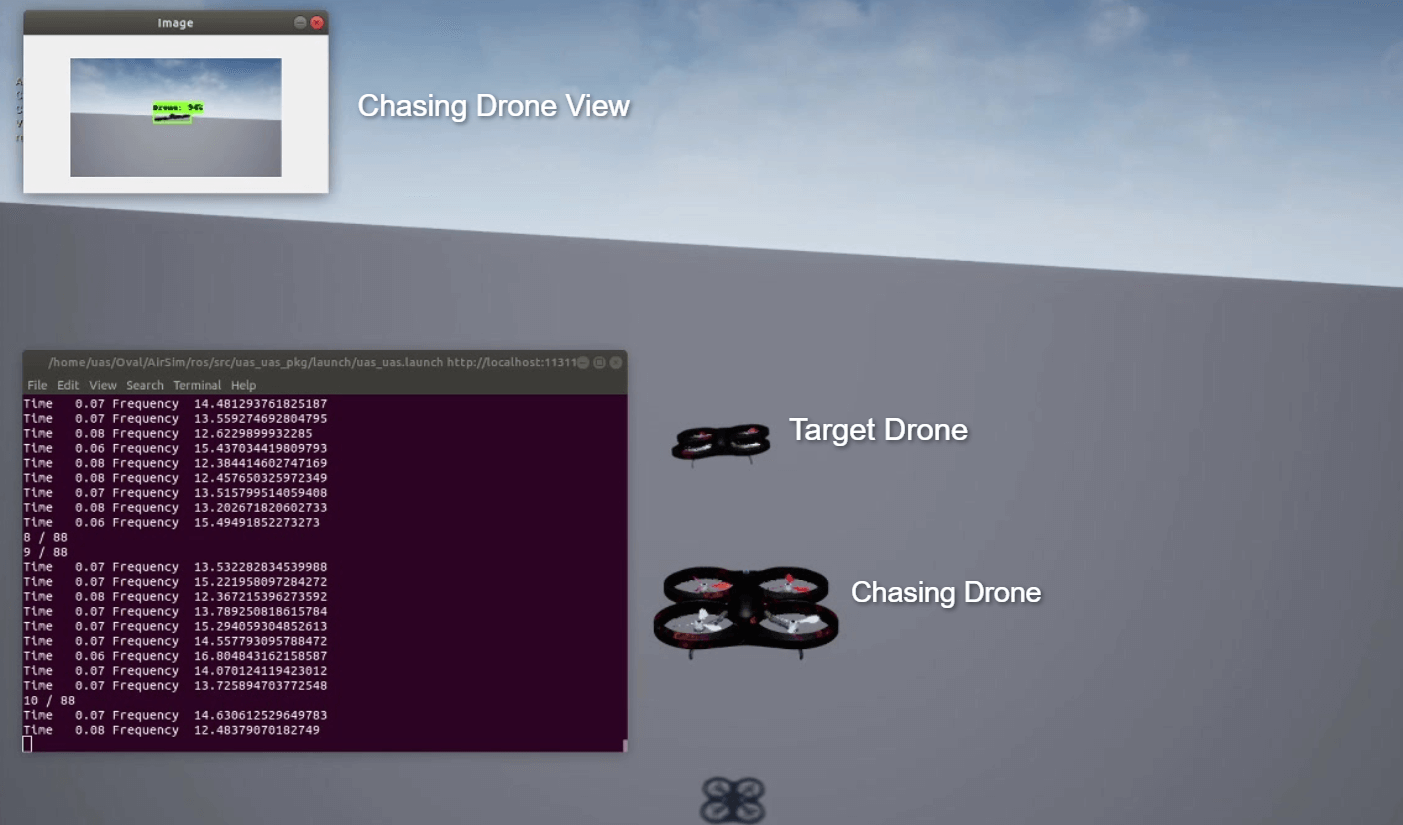Open the Edit menu in terminal
Image resolution: width=1403 pixels, height=825 pixels.
(68, 385)
